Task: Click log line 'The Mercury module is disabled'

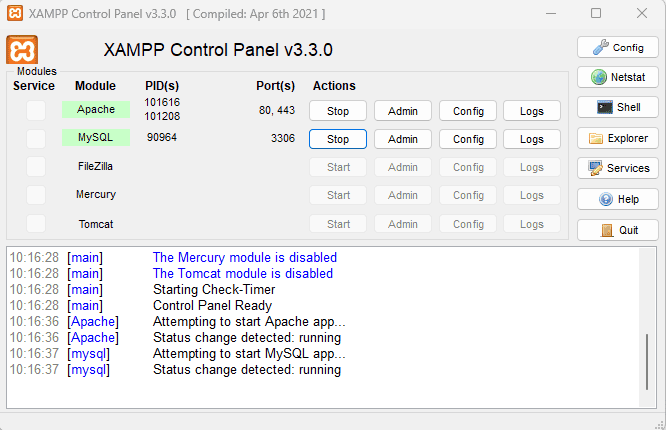Action: tap(245, 257)
